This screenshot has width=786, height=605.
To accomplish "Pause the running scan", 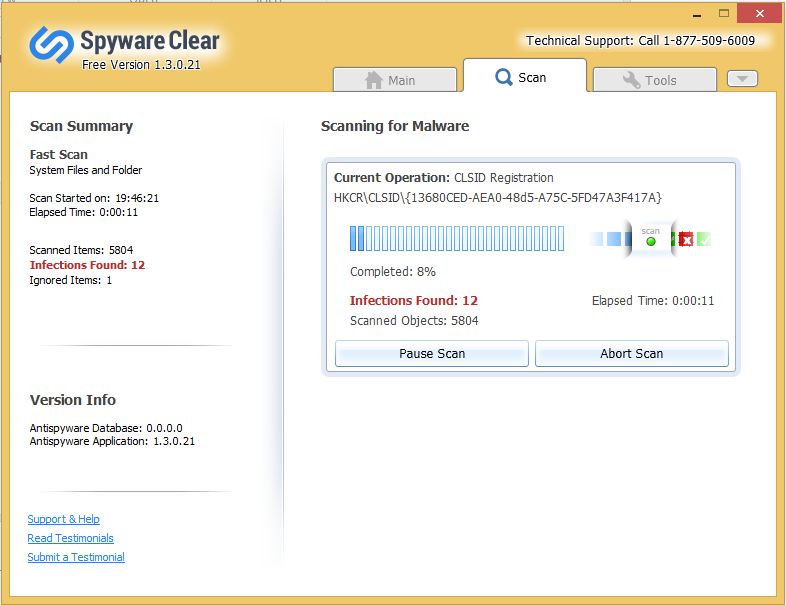I will click(x=432, y=354).
